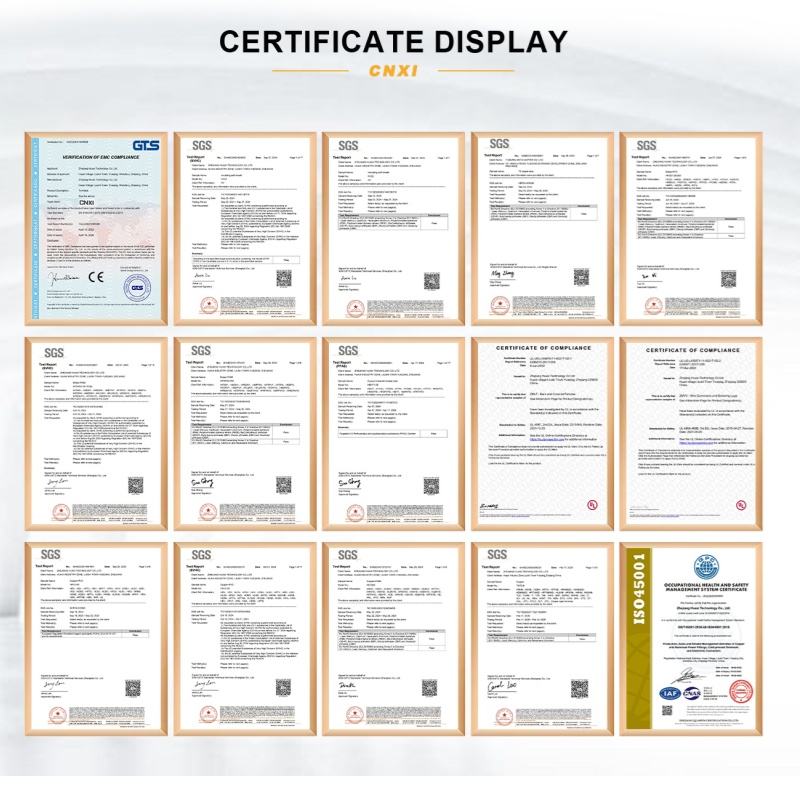Open the ISO45001 certificate
The image size is (800, 800).
pos(691,639)
